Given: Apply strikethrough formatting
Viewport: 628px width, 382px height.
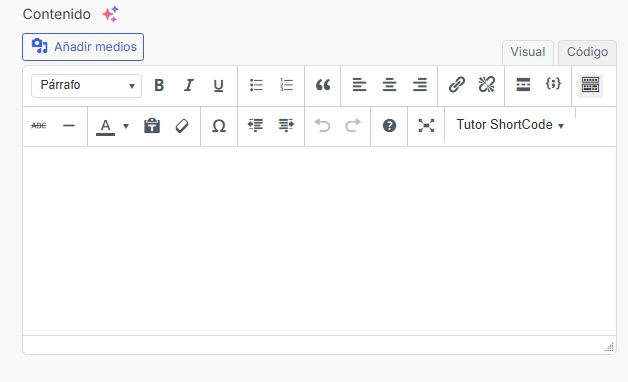Looking at the screenshot, I should [39, 126].
